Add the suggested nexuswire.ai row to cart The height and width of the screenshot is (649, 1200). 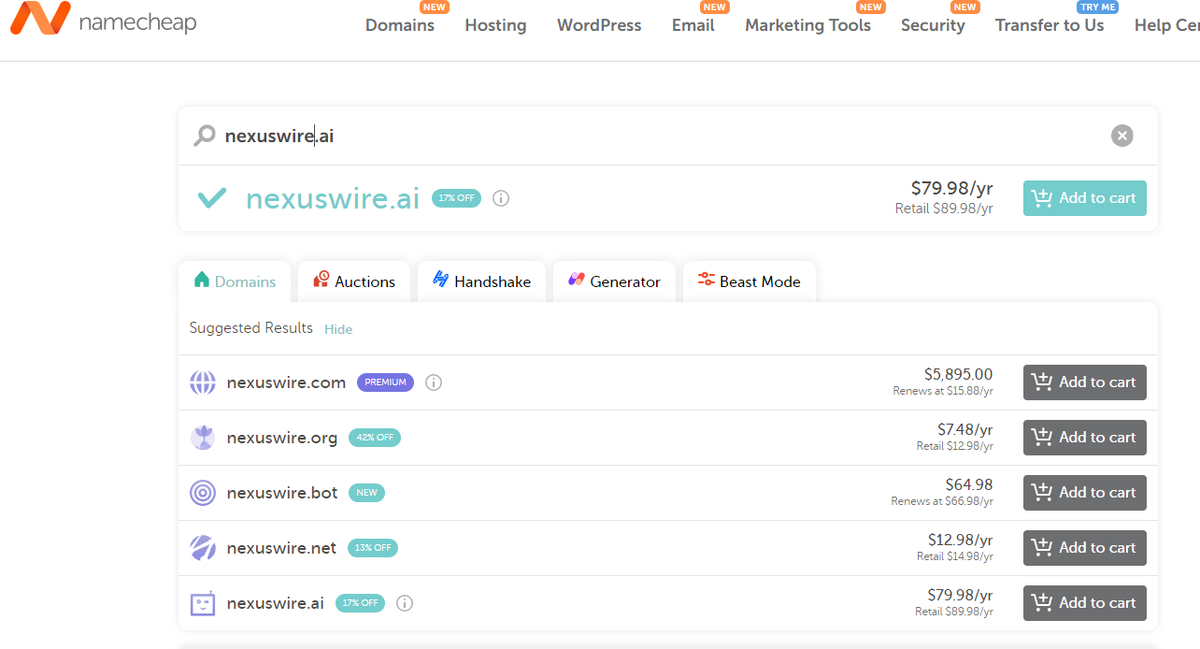[1085, 602]
